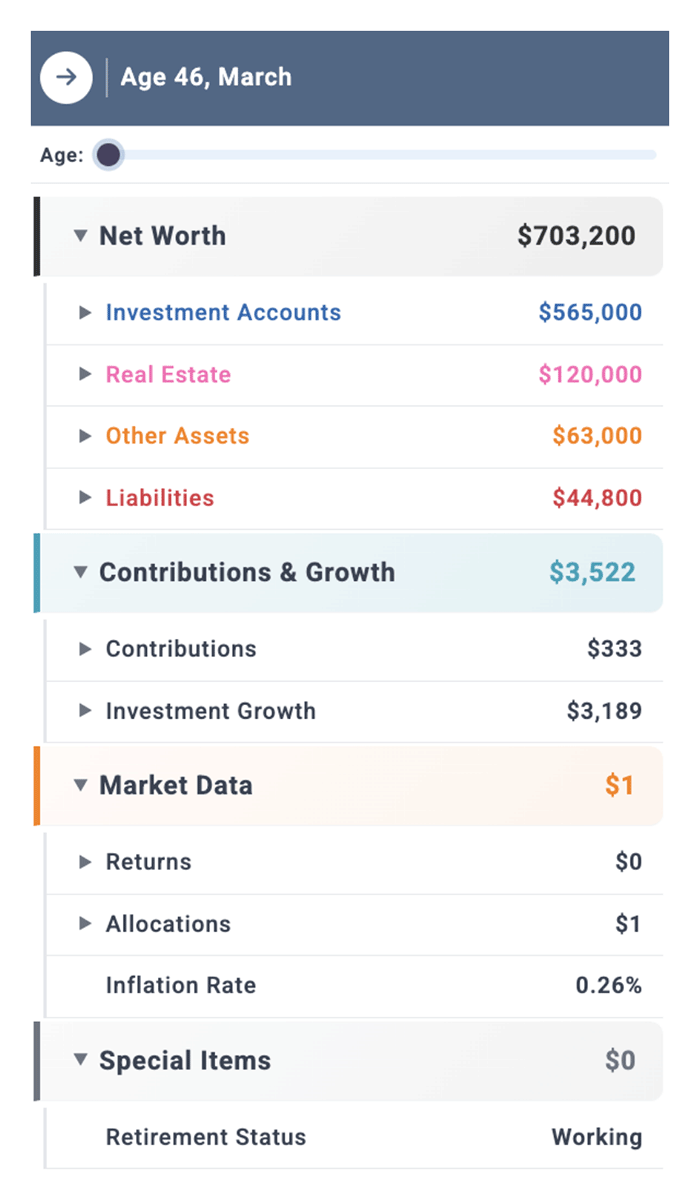Expand the Allocations breakdown
The image size is (700, 1198).
click(84, 924)
